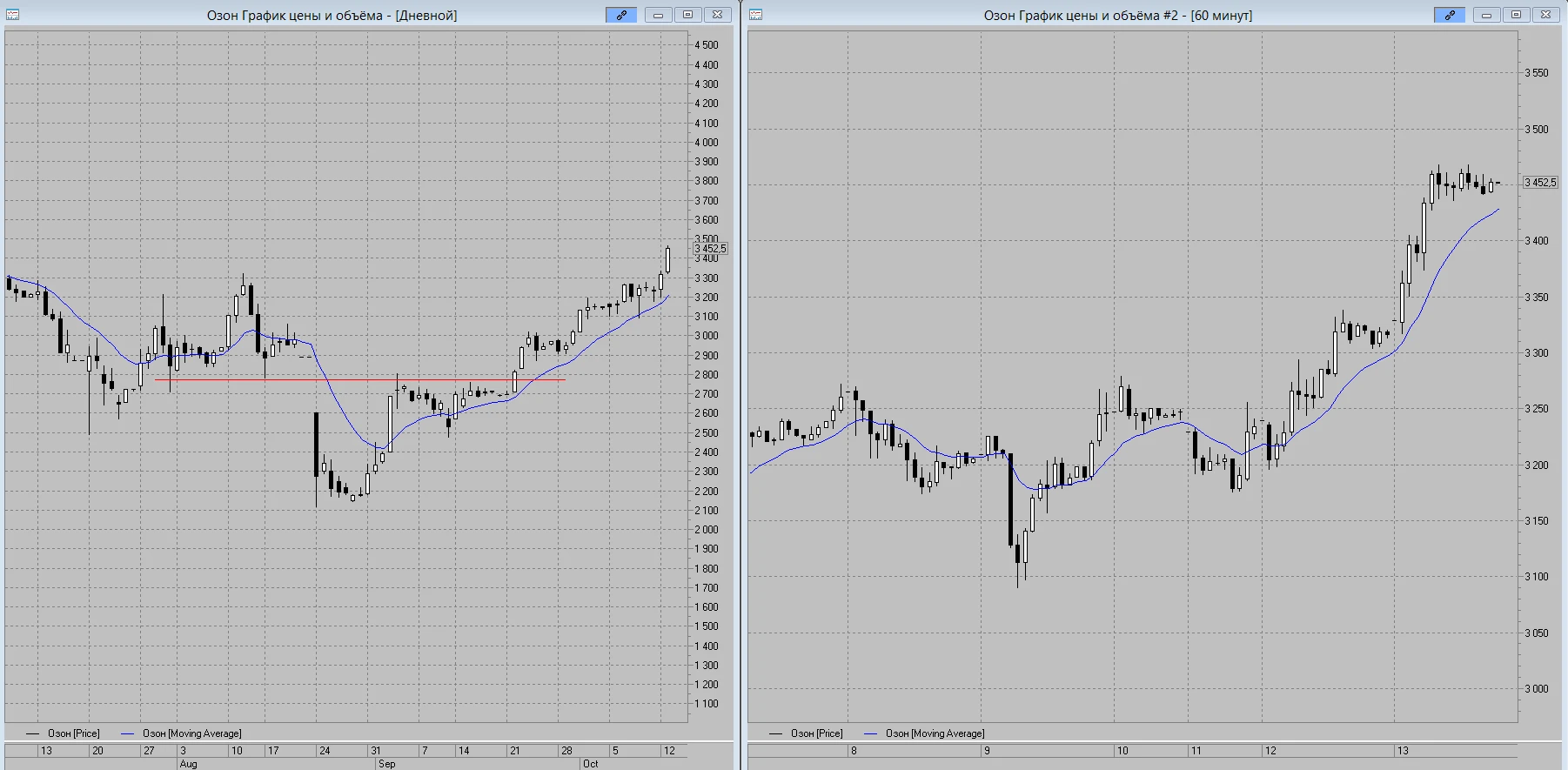Click the 'Oct' month label on the daily time axis
The width and height of the screenshot is (1568, 770).
[x=590, y=764]
